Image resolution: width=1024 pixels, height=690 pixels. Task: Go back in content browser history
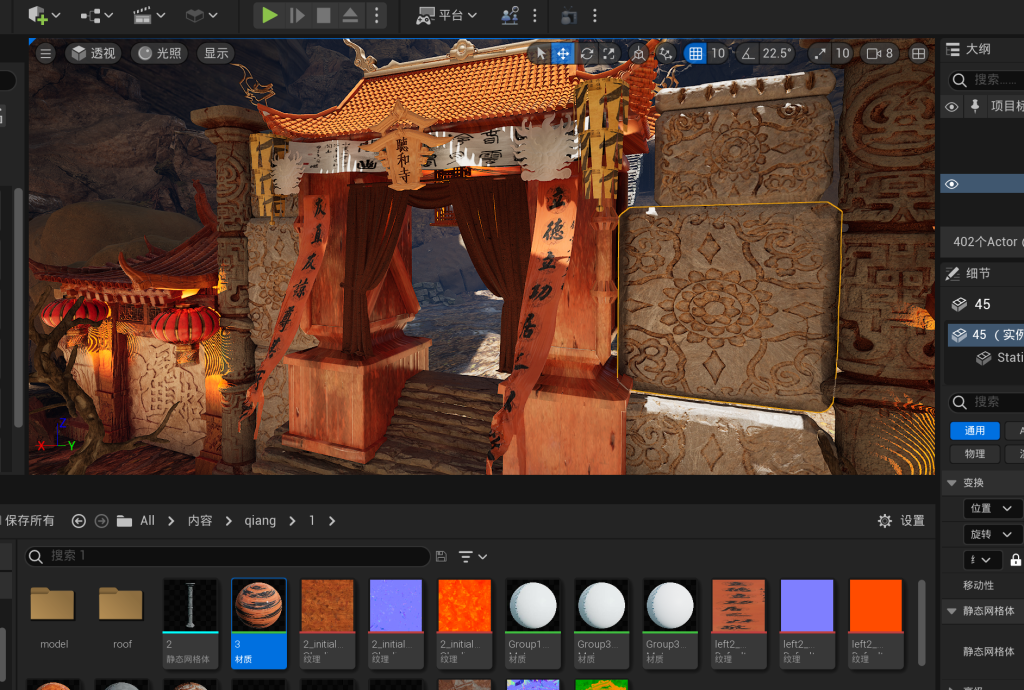pos(78,521)
